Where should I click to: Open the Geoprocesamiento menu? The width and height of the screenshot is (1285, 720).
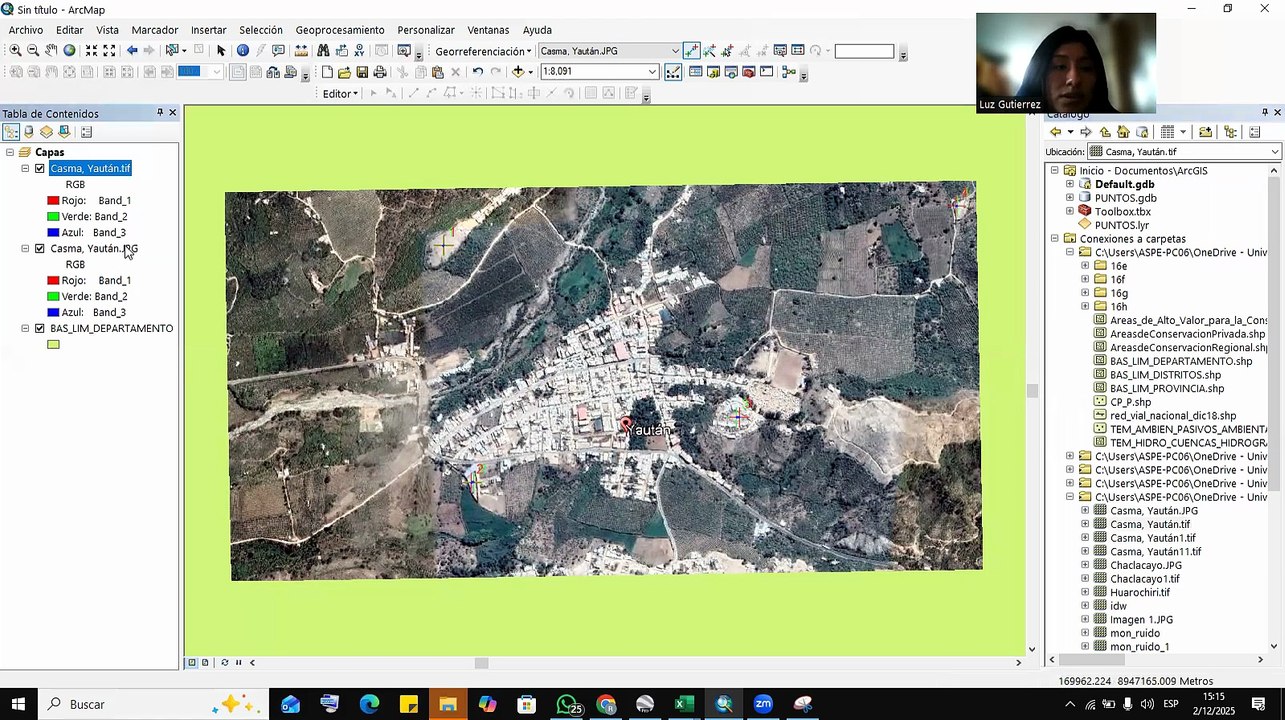pyautogui.click(x=340, y=30)
